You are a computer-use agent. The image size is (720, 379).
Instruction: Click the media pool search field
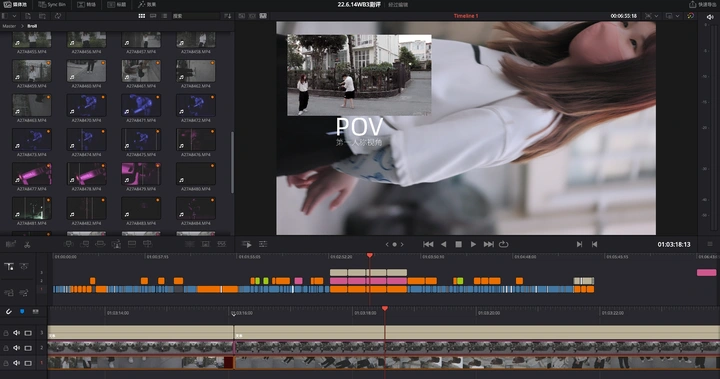(x=195, y=16)
